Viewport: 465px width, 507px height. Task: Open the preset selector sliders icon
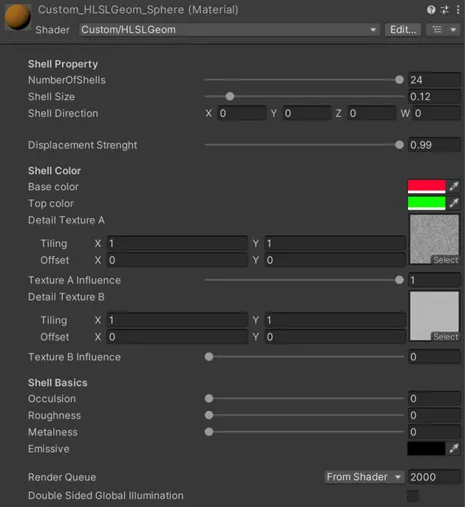[445, 10]
